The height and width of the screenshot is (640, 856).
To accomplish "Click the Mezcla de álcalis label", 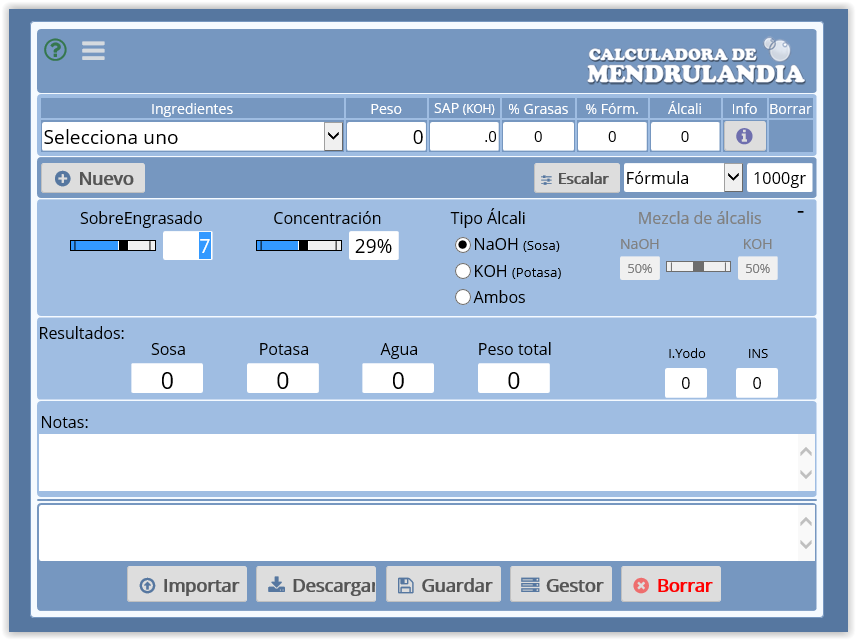I will [x=699, y=218].
